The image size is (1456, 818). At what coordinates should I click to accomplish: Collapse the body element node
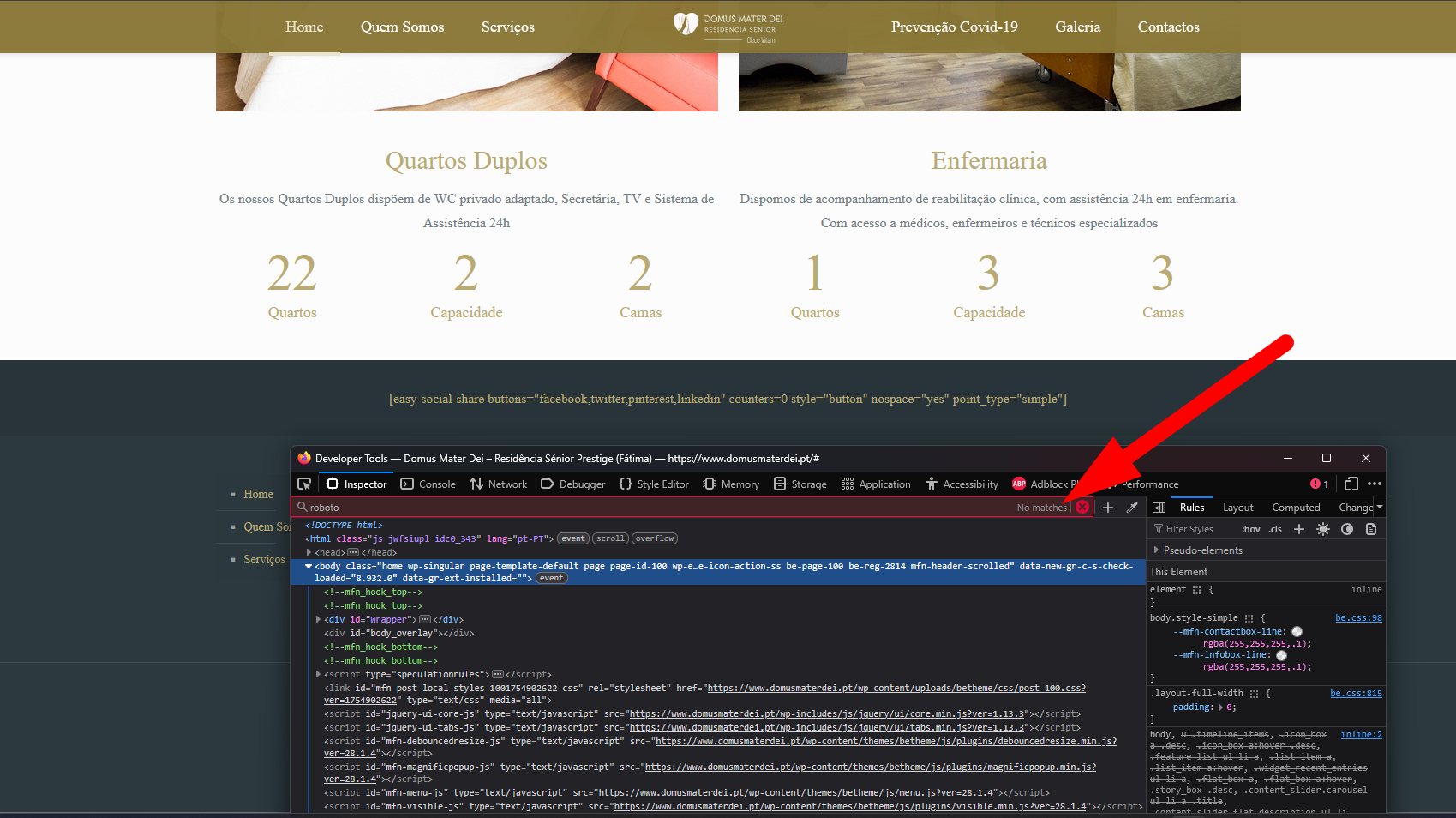[x=309, y=567]
